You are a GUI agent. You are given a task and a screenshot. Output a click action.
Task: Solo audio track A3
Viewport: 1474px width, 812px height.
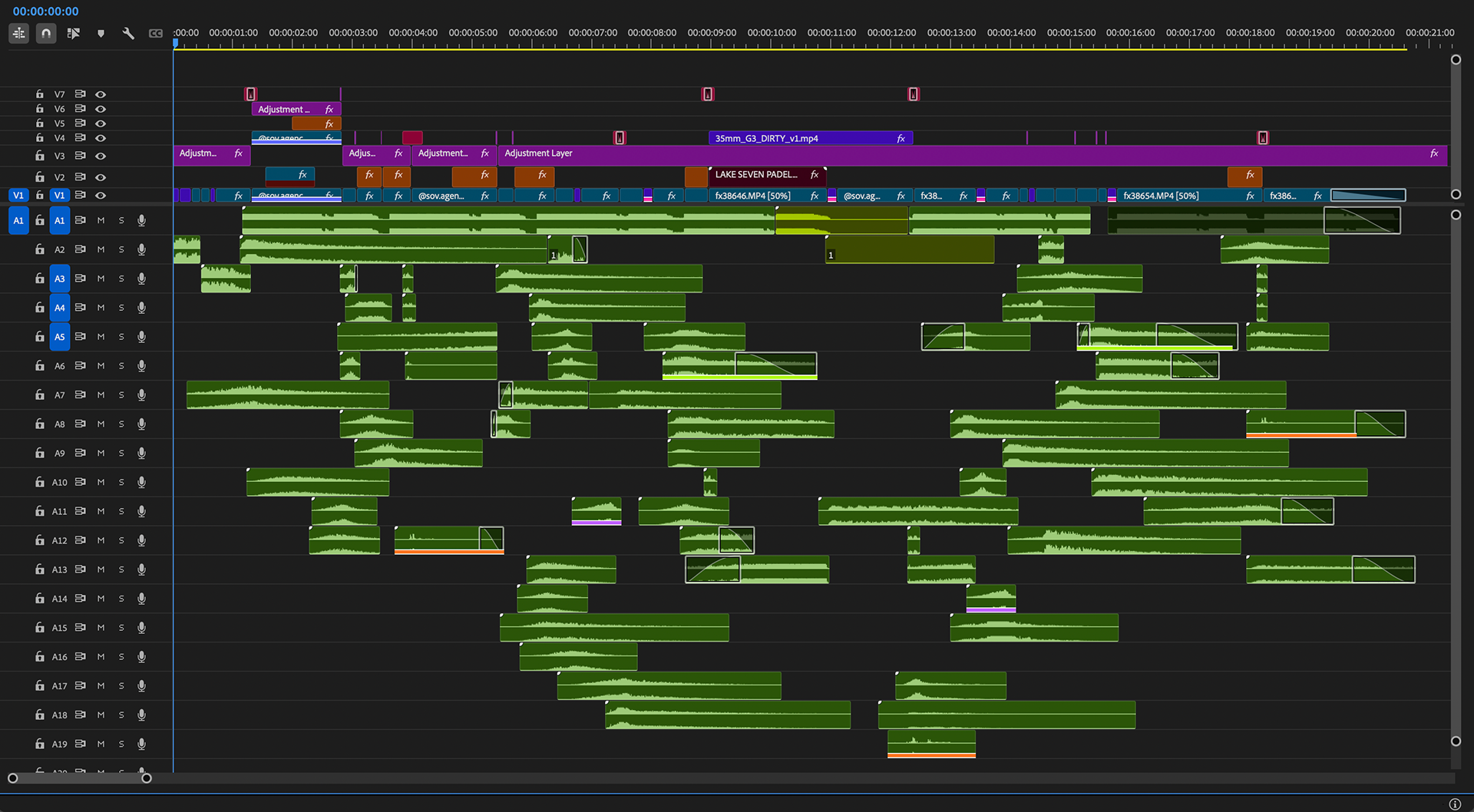121,279
